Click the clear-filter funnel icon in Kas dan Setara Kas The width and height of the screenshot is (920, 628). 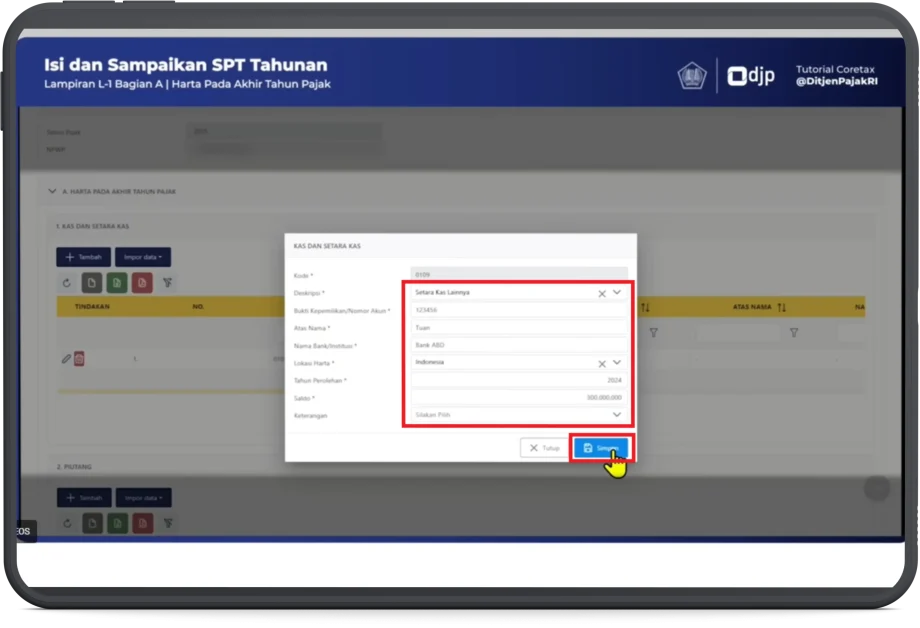pos(168,283)
